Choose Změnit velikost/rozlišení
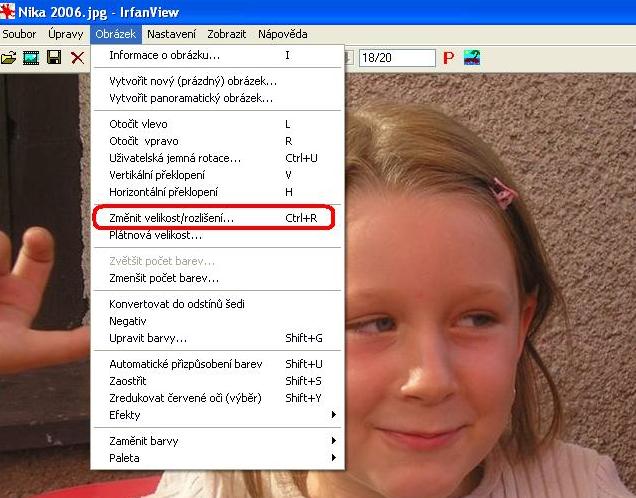This screenshot has height=498, width=636. coord(217,218)
